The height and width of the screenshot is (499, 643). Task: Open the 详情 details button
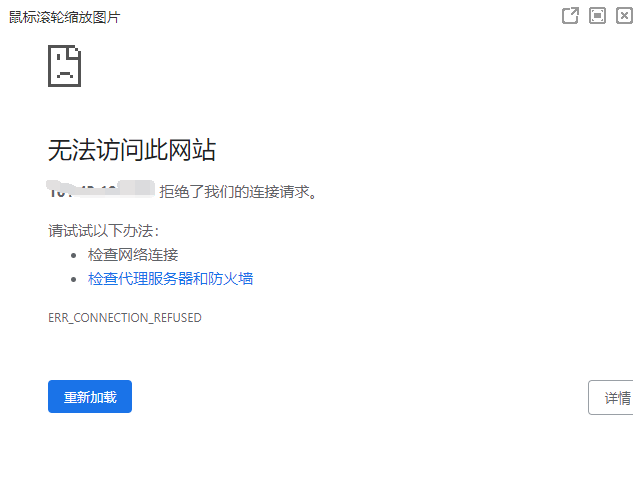611,397
